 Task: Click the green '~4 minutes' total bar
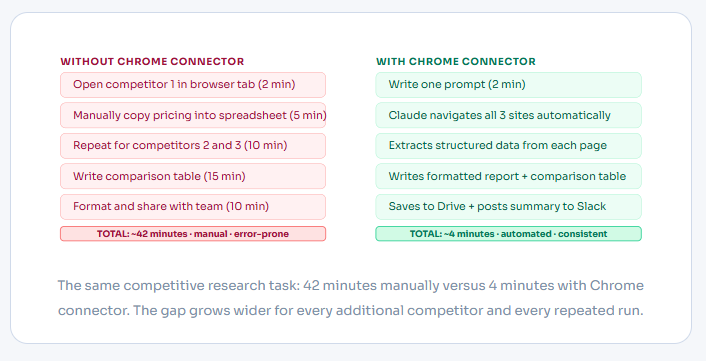point(508,234)
